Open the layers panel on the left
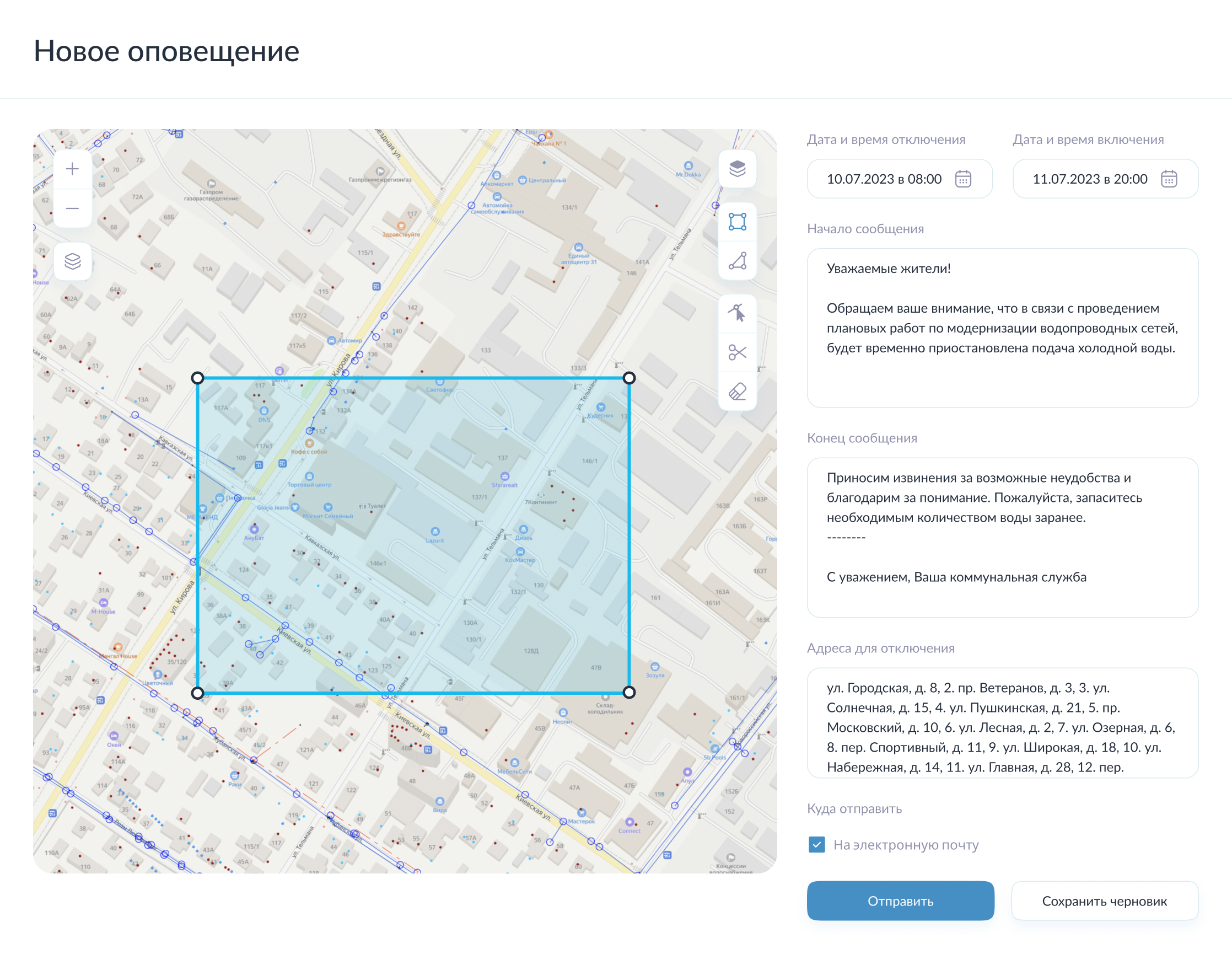1232x954 pixels. point(72,261)
